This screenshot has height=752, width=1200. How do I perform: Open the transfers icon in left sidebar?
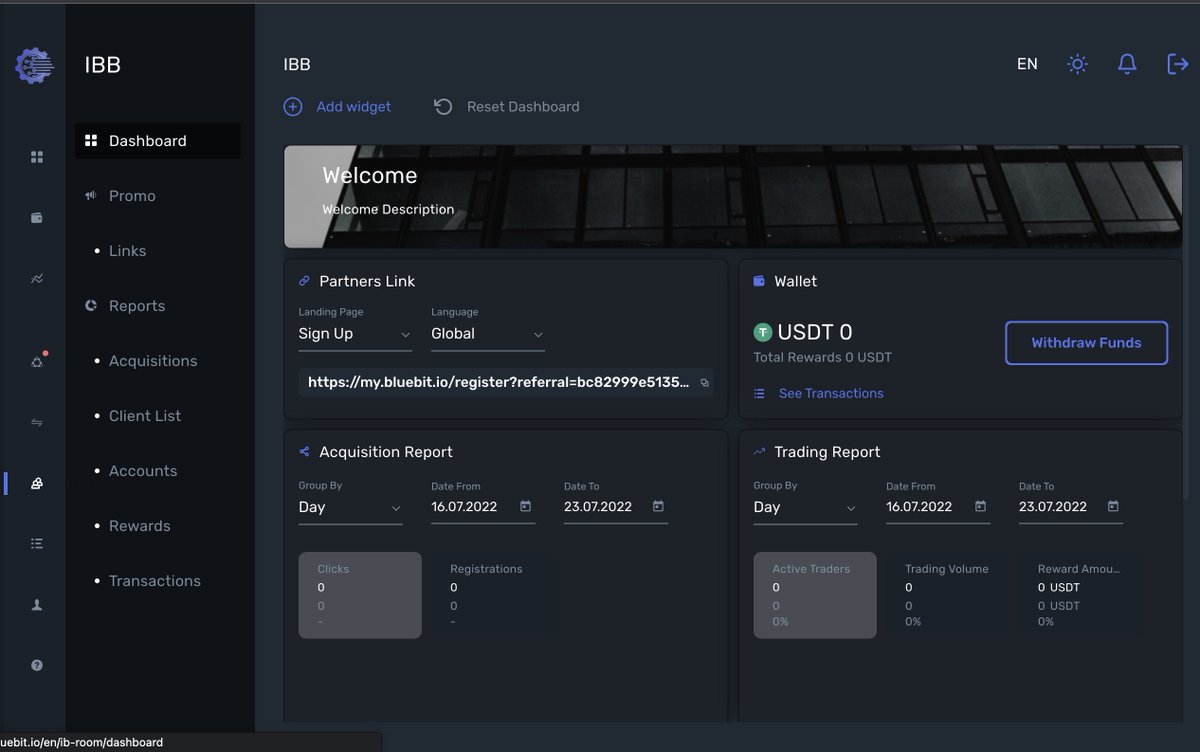(x=36, y=422)
